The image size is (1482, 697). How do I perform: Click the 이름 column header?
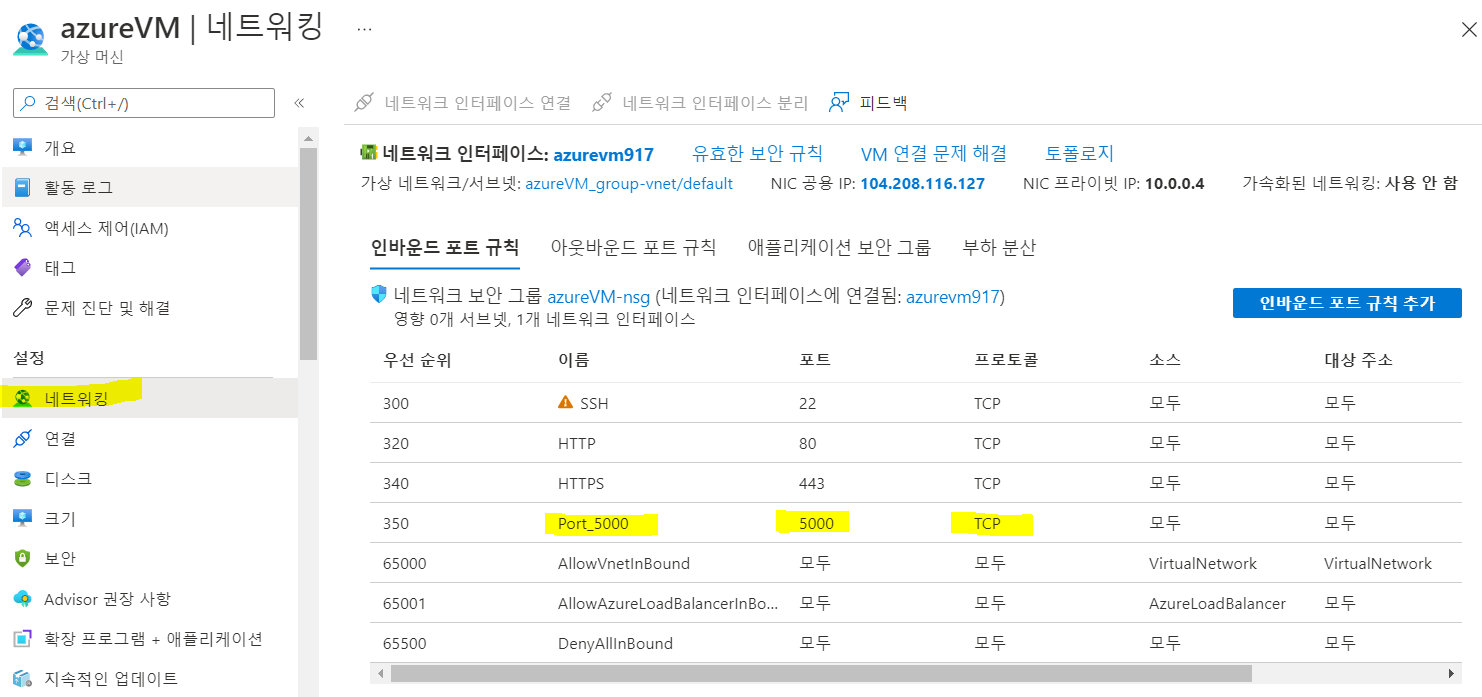coord(573,360)
